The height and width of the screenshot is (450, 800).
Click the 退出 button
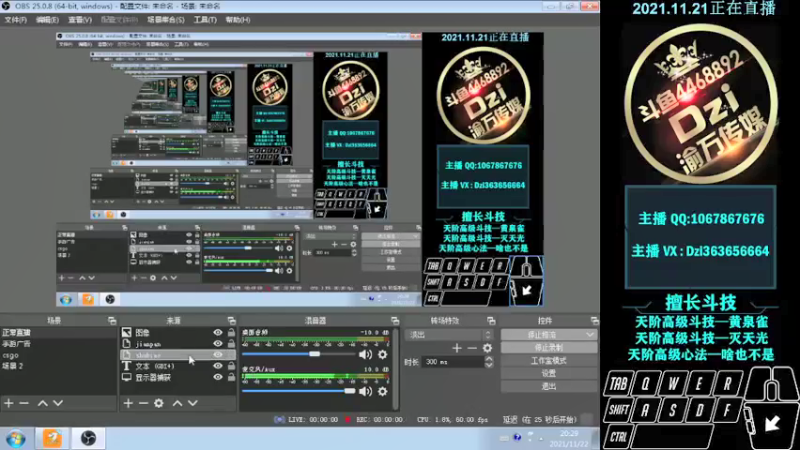(x=549, y=386)
